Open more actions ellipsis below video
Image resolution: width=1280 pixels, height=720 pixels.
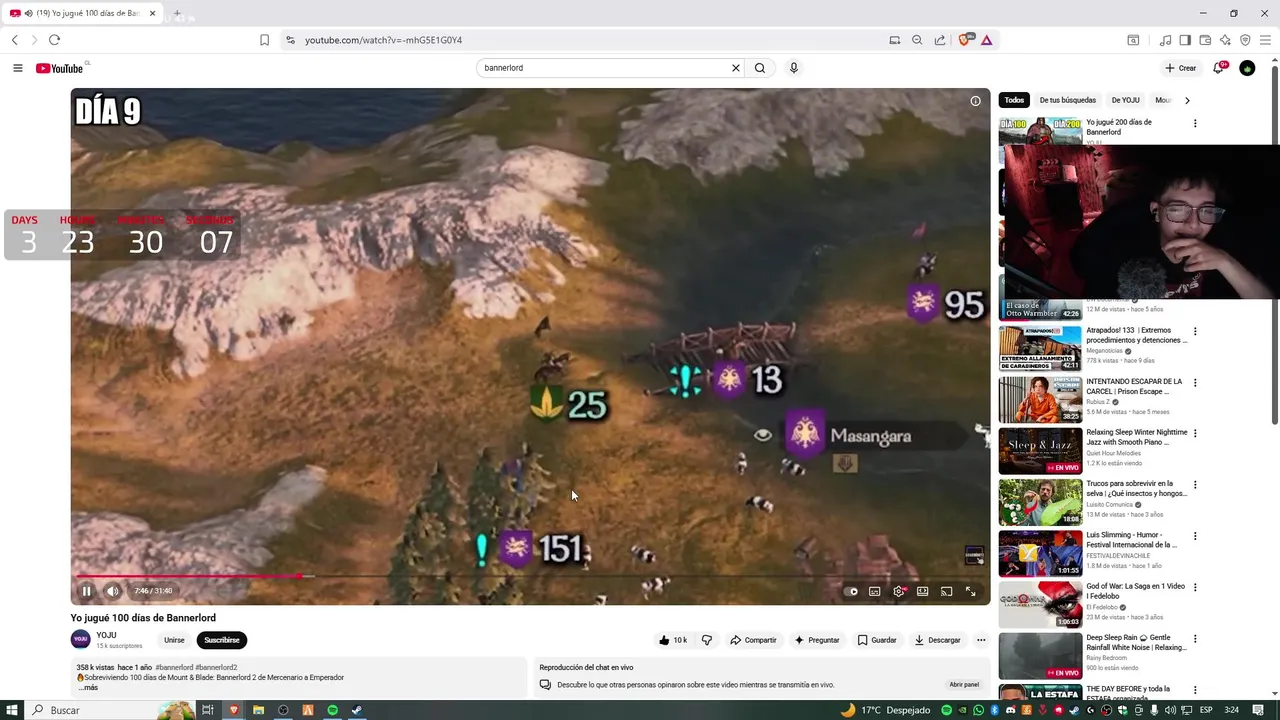pos(981,640)
